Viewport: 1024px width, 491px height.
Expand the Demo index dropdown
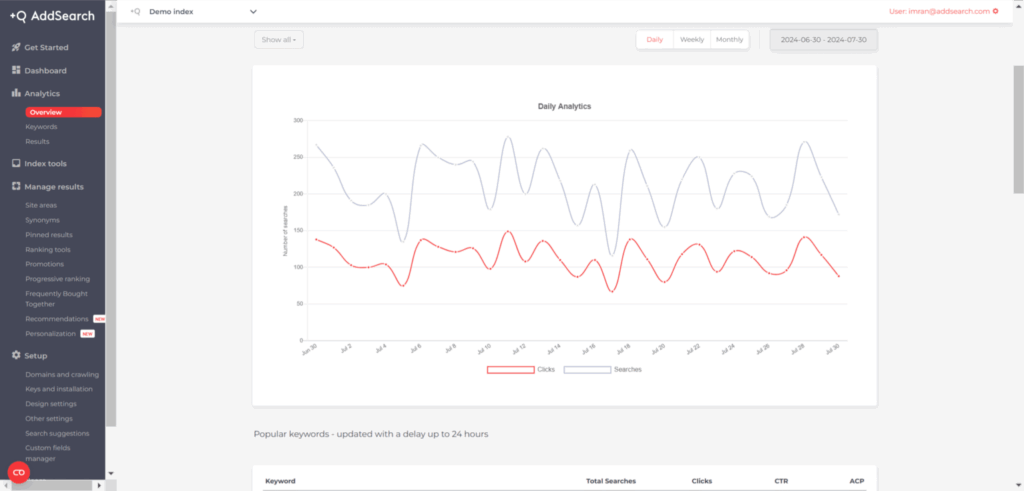point(253,12)
